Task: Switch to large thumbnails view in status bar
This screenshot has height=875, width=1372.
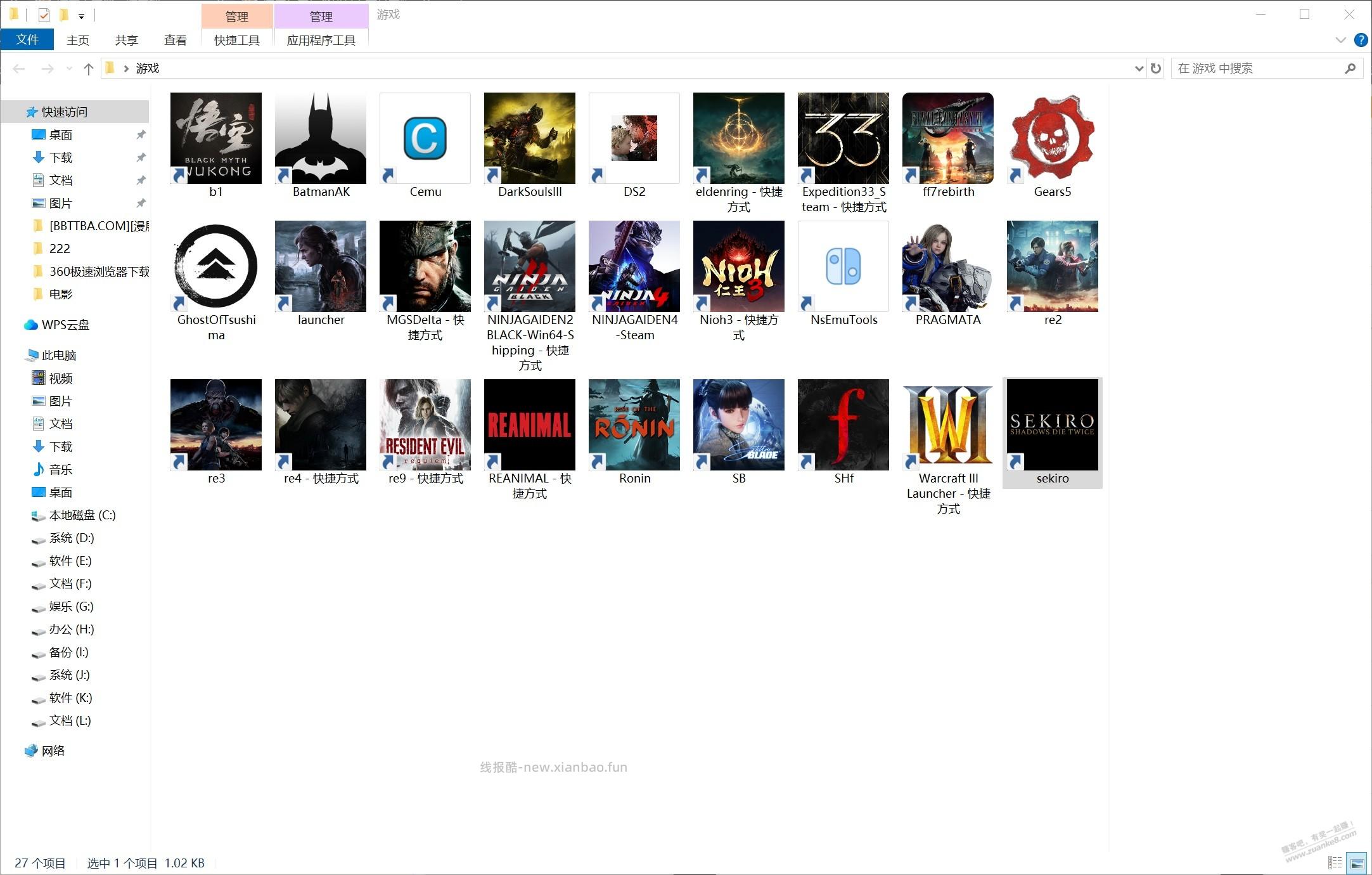Action: pyautogui.click(x=1357, y=863)
